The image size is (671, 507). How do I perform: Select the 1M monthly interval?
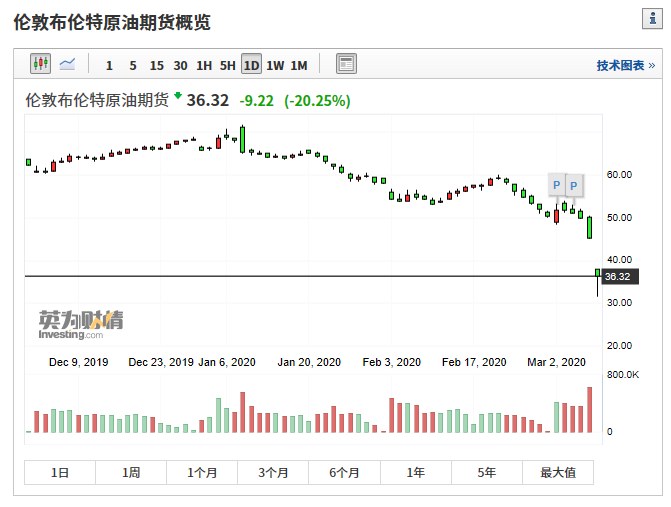299,65
